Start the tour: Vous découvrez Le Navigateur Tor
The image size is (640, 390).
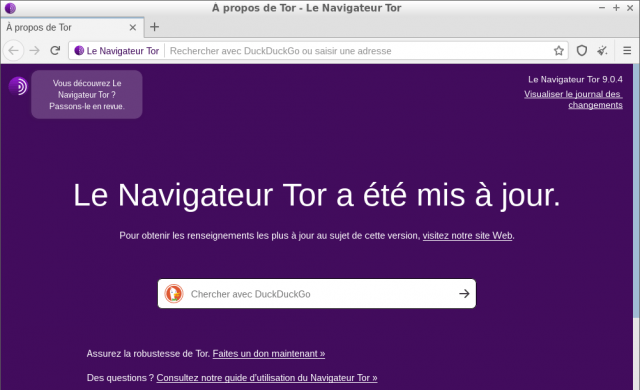point(87,94)
